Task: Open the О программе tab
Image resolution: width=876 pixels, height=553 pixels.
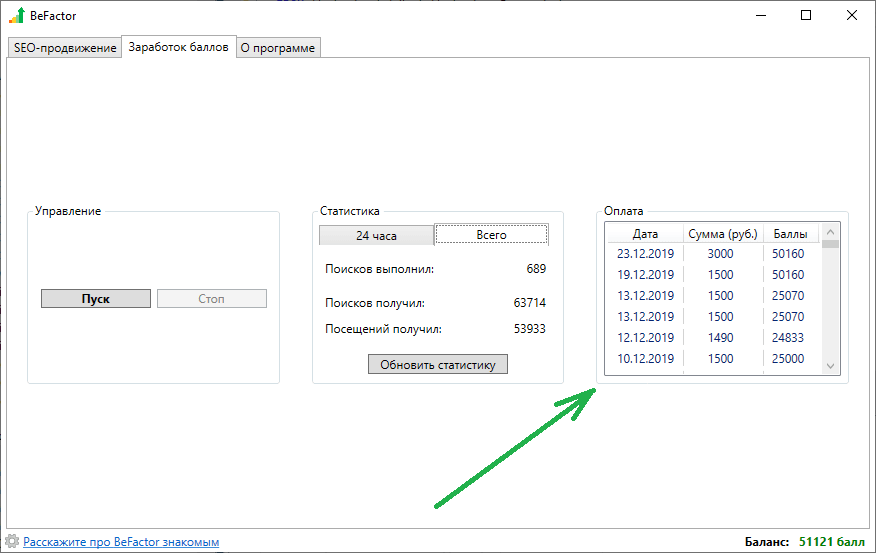Action: 278,47
